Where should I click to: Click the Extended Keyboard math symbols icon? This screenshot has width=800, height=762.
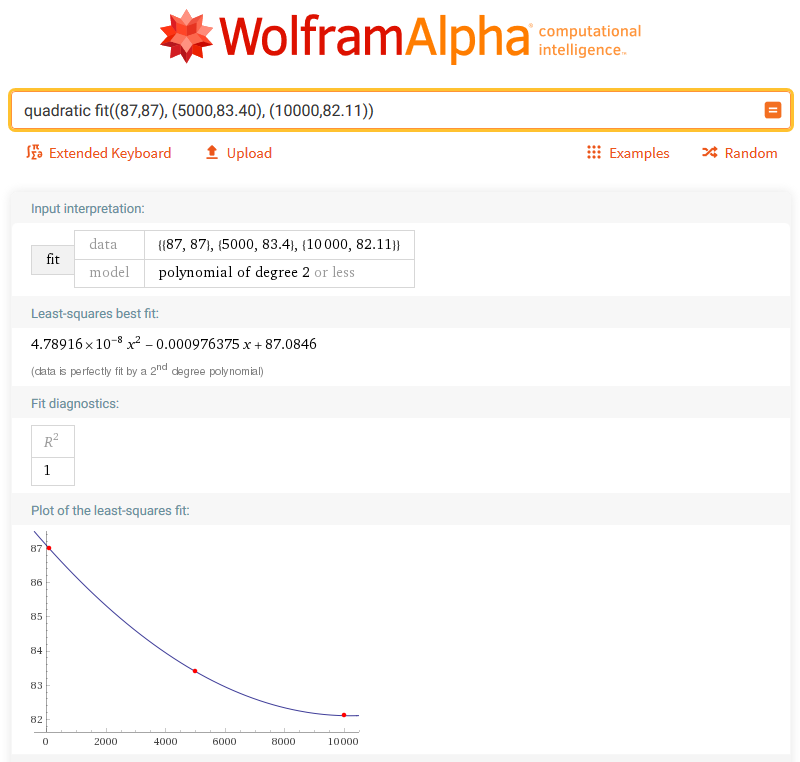pos(34,153)
